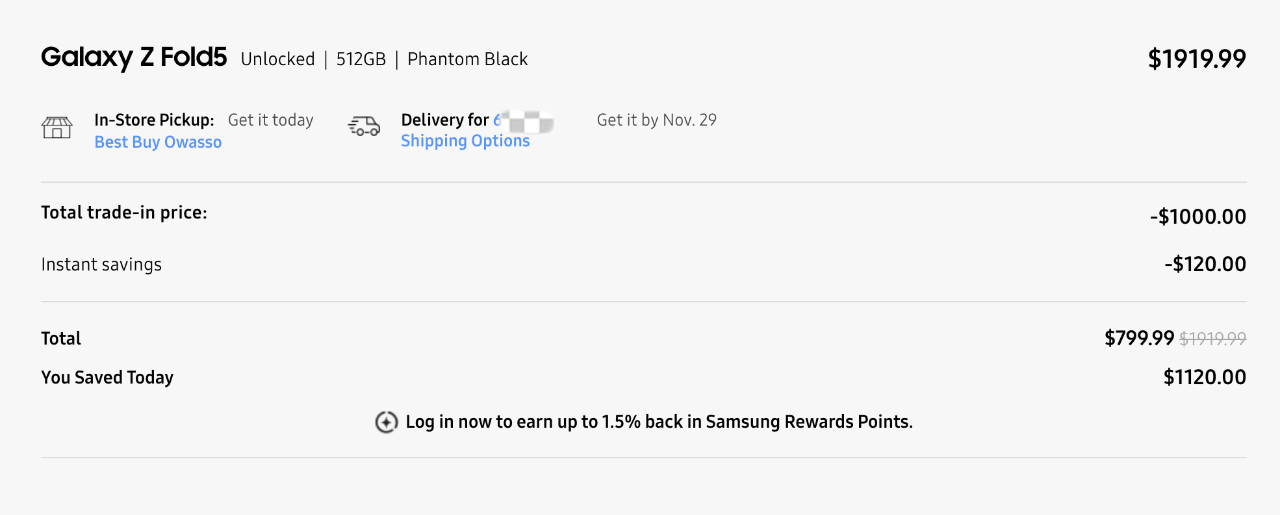Click the crossed-out $1919.99 original price
The width and height of the screenshot is (1280, 515).
(1213, 339)
